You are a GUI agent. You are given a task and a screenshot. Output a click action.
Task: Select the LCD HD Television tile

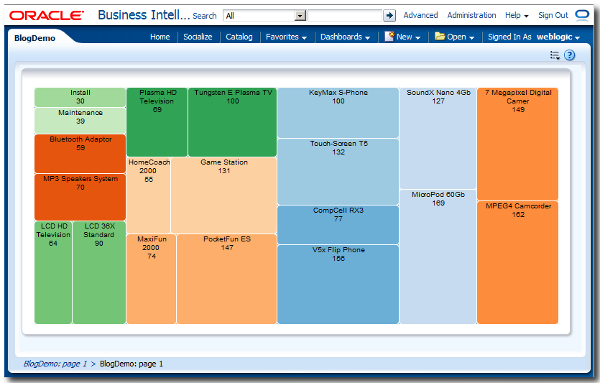[x=53, y=272]
